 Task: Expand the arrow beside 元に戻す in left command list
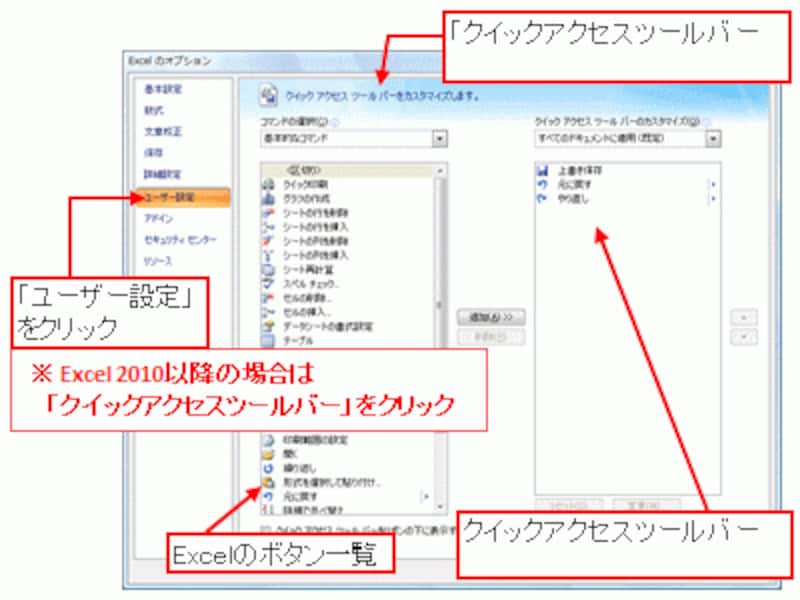(426, 496)
